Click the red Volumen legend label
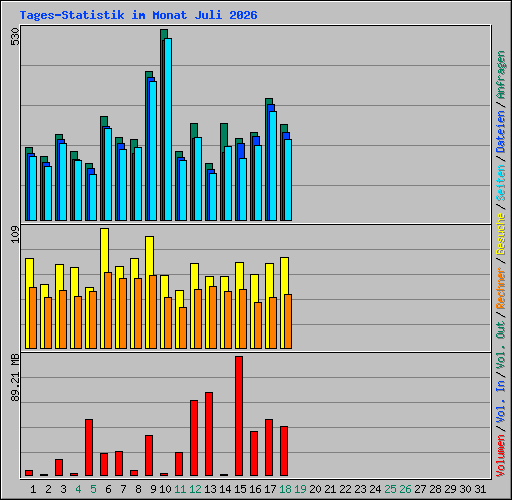The width and height of the screenshot is (512, 500). 501,456
